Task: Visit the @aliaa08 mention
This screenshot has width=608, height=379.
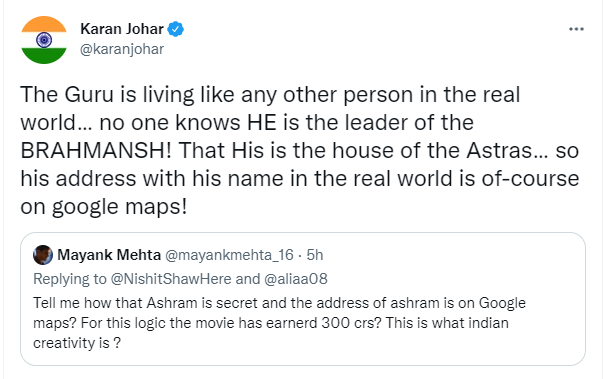Action: click(x=296, y=279)
